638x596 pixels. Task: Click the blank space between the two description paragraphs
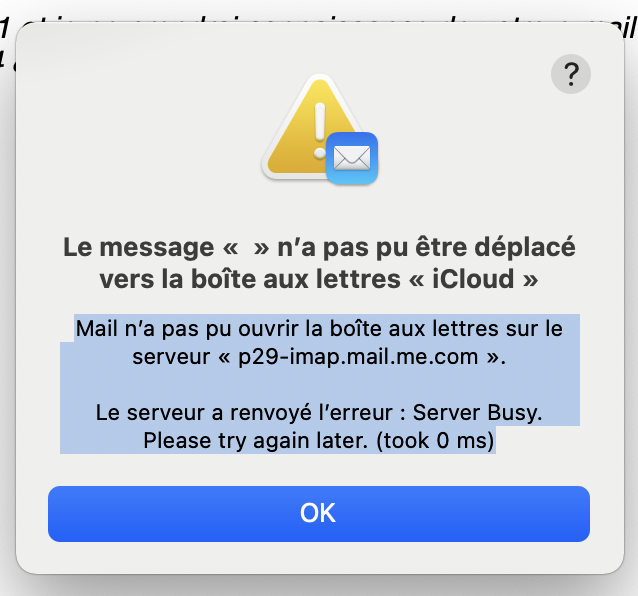tap(319, 384)
